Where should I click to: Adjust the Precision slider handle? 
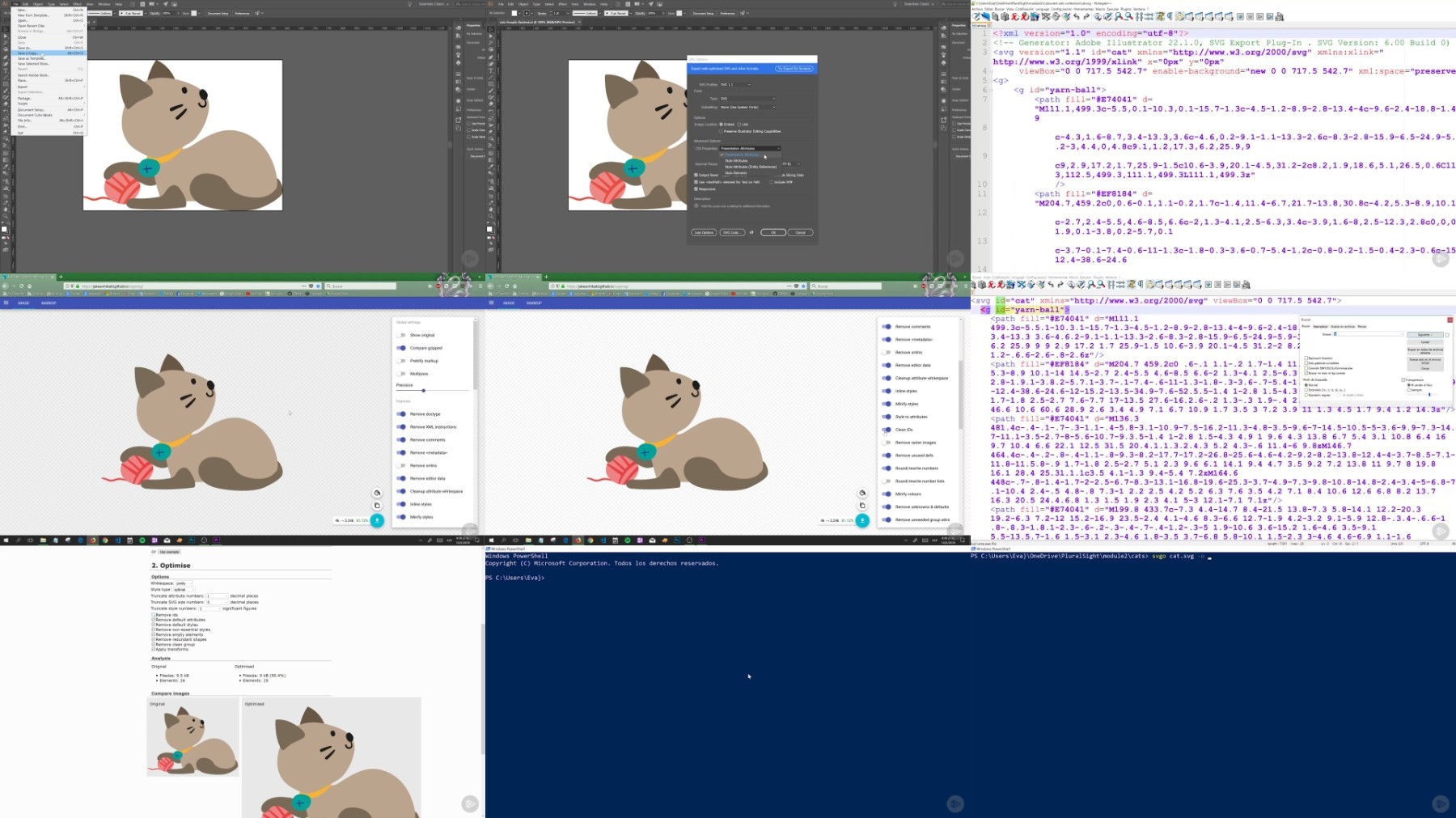(423, 391)
